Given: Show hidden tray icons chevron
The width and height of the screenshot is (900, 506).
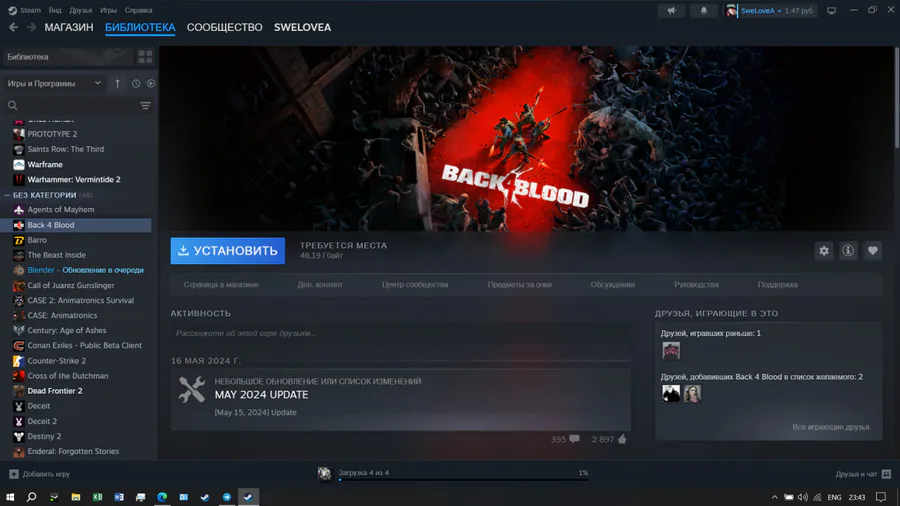Looking at the screenshot, I should [x=774, y=497].
